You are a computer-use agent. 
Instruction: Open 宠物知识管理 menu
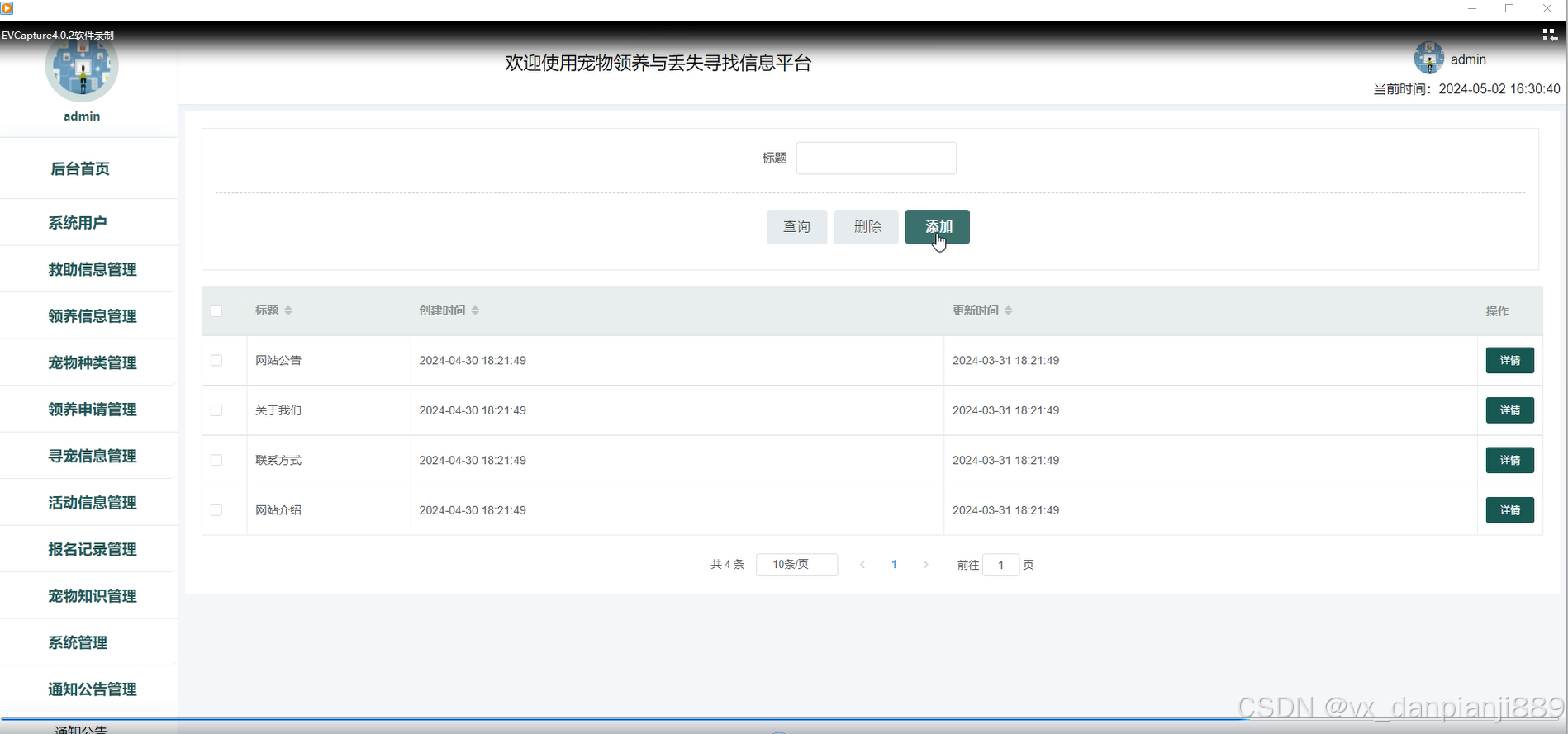coord(88,596)
